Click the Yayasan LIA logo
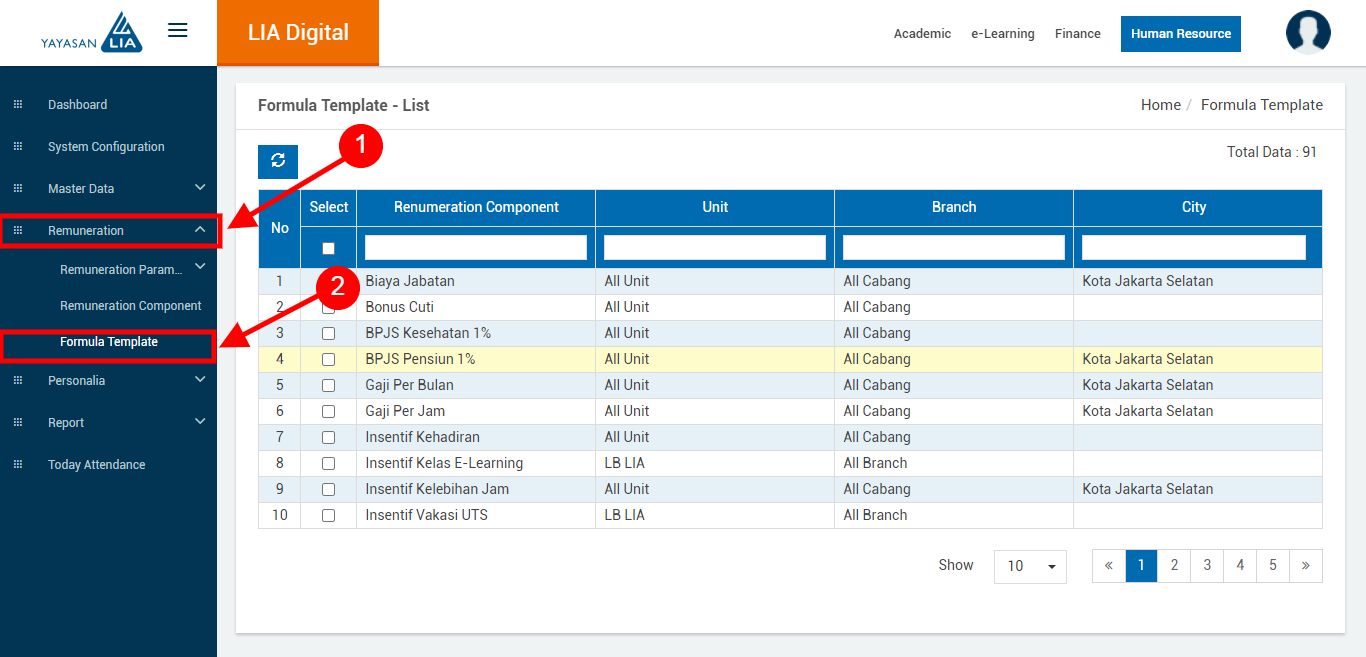1366x657 pixels. pyautogui.click(x=92, y=33)
